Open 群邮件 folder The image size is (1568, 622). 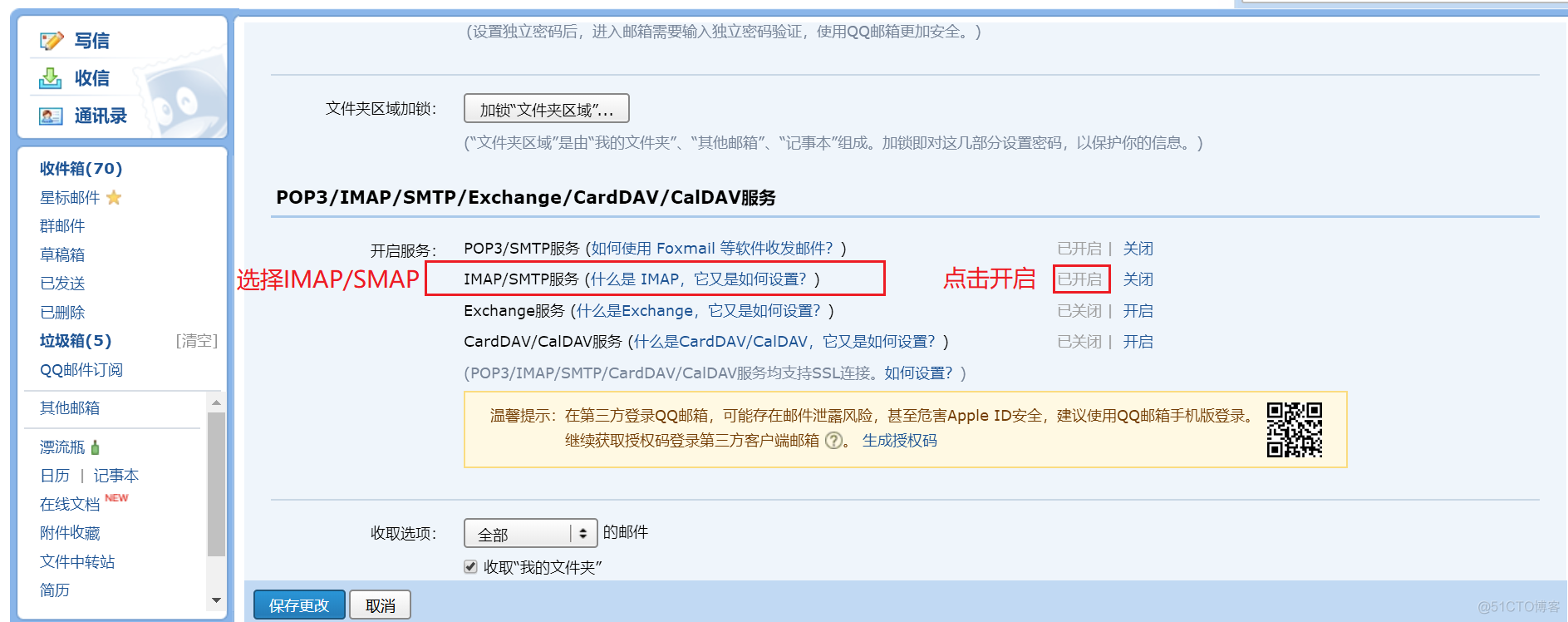(62, 226)
